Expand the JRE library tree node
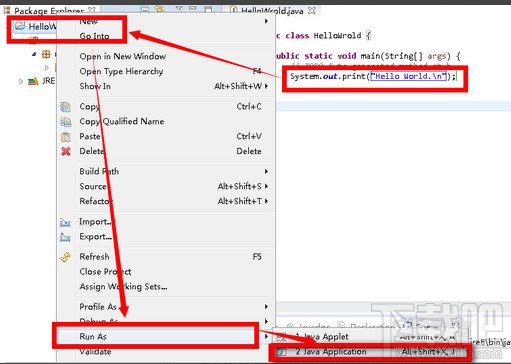Image resolution: width=511 pixels, height=364 pixels. pos(21,81)
